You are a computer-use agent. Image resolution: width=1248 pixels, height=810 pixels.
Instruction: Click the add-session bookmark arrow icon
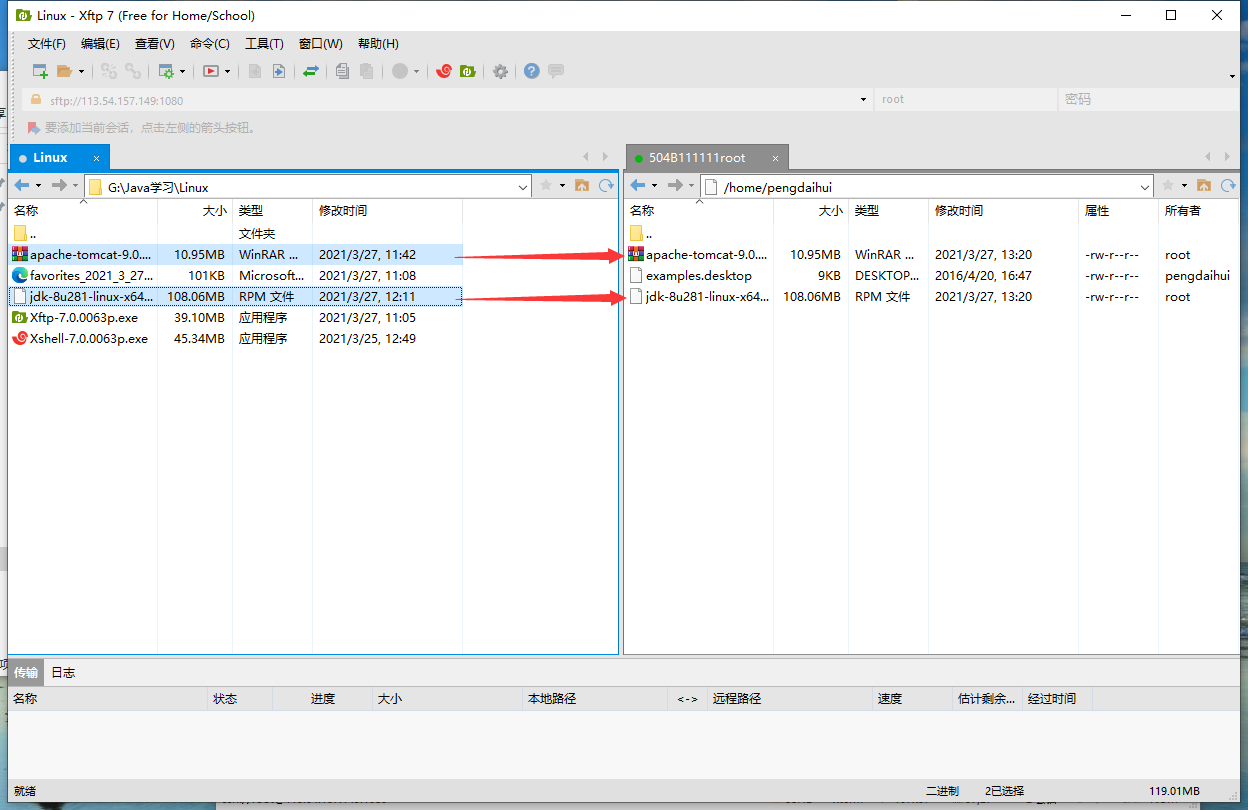point(33,128)
